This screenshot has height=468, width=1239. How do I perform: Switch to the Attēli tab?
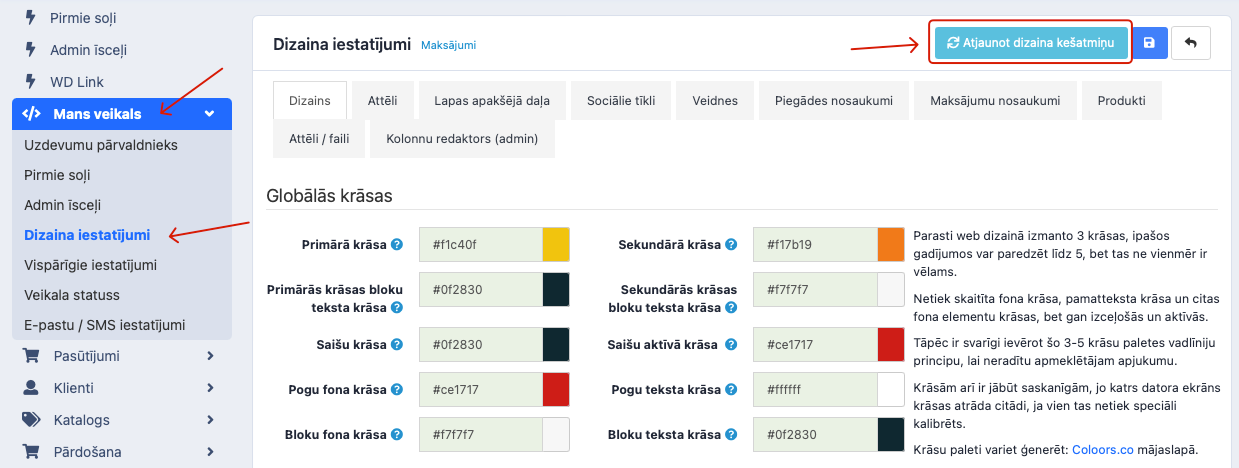tap(382, 101)
